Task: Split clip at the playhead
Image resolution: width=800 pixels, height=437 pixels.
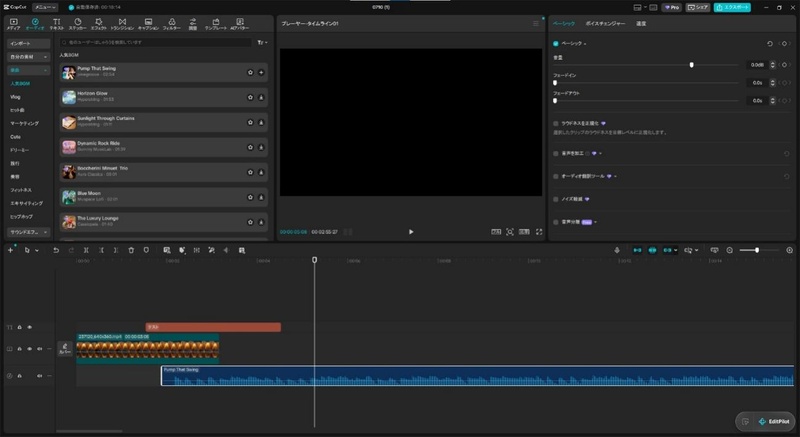Action: 86,250
